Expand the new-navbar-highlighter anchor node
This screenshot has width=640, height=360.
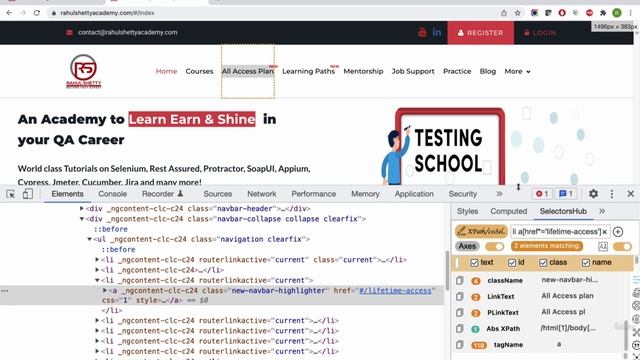pyautogui.click(x=105, y=290)
